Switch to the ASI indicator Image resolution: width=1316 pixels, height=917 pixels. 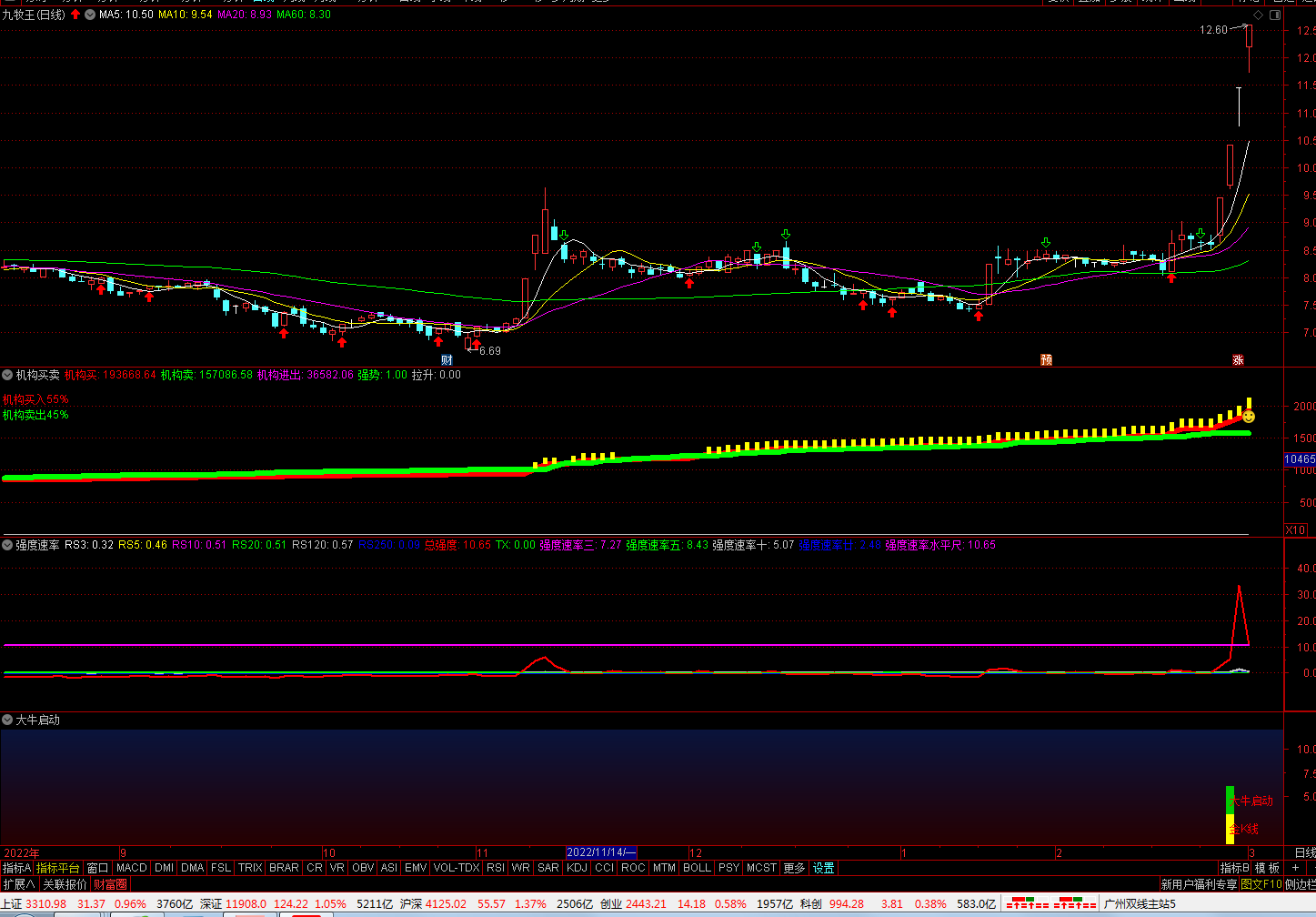pos(388,868)
